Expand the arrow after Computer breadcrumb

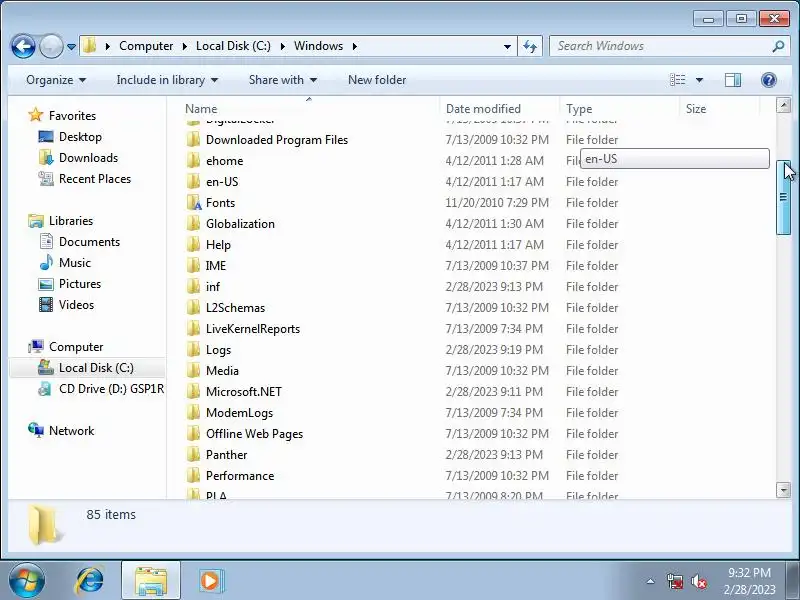[185, 46]
